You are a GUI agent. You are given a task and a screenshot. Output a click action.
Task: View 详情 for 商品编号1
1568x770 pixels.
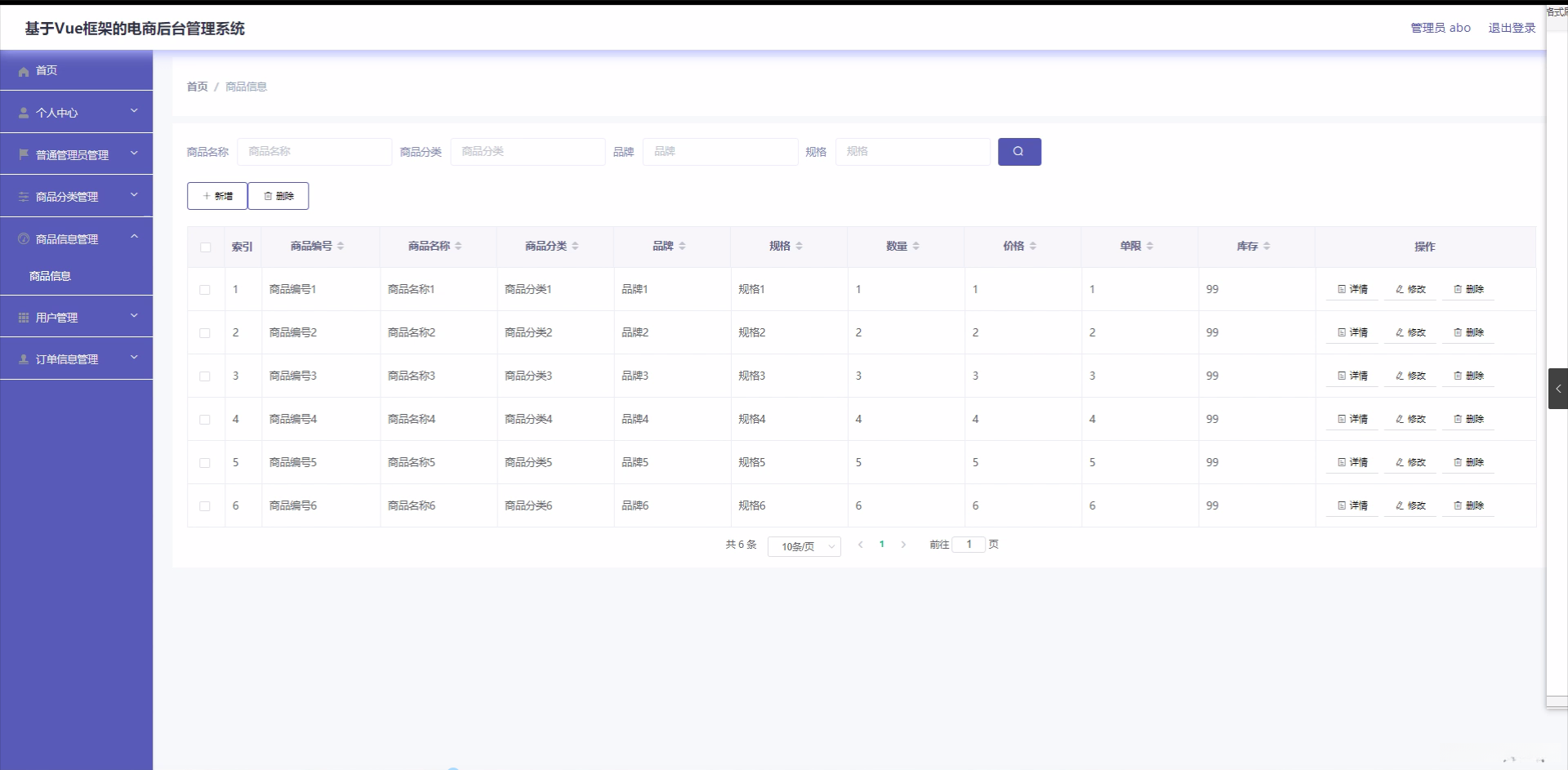tap(1352, 289)
